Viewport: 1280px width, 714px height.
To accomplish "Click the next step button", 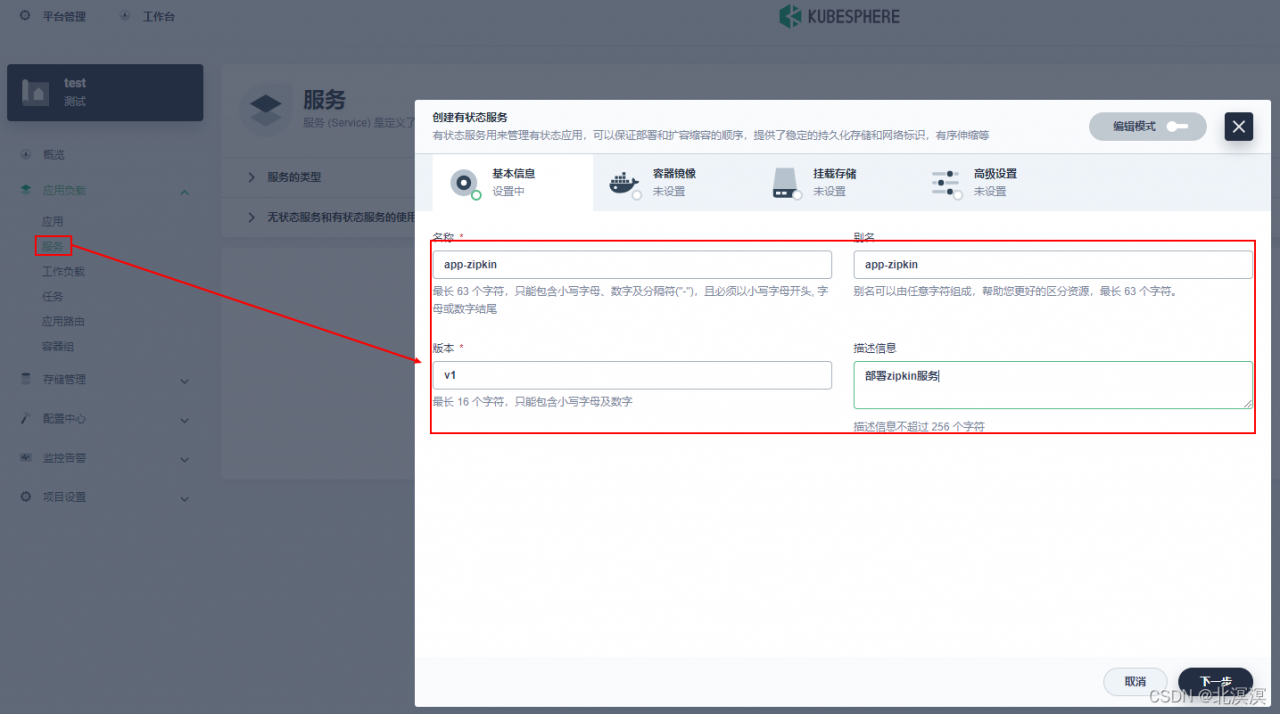I will click(x=1215, y=681).
